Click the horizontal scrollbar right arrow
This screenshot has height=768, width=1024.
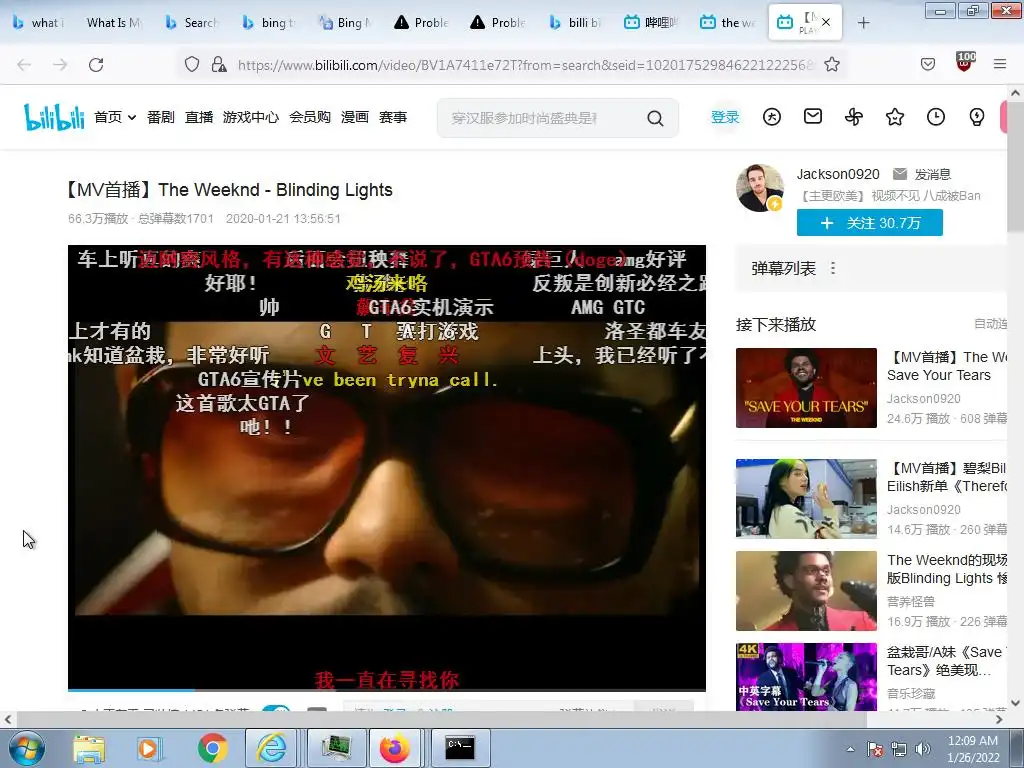(999, 719)
